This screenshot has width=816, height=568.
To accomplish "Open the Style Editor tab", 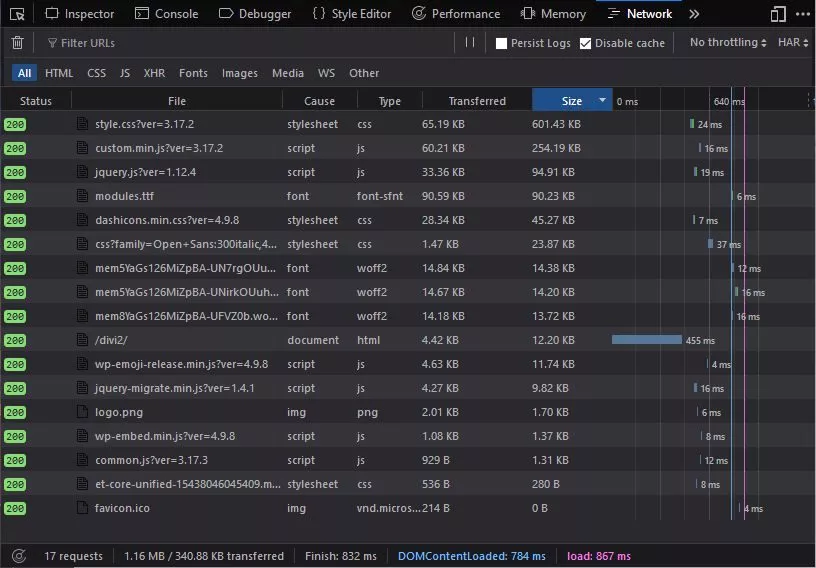I will (x=351, y=14).
